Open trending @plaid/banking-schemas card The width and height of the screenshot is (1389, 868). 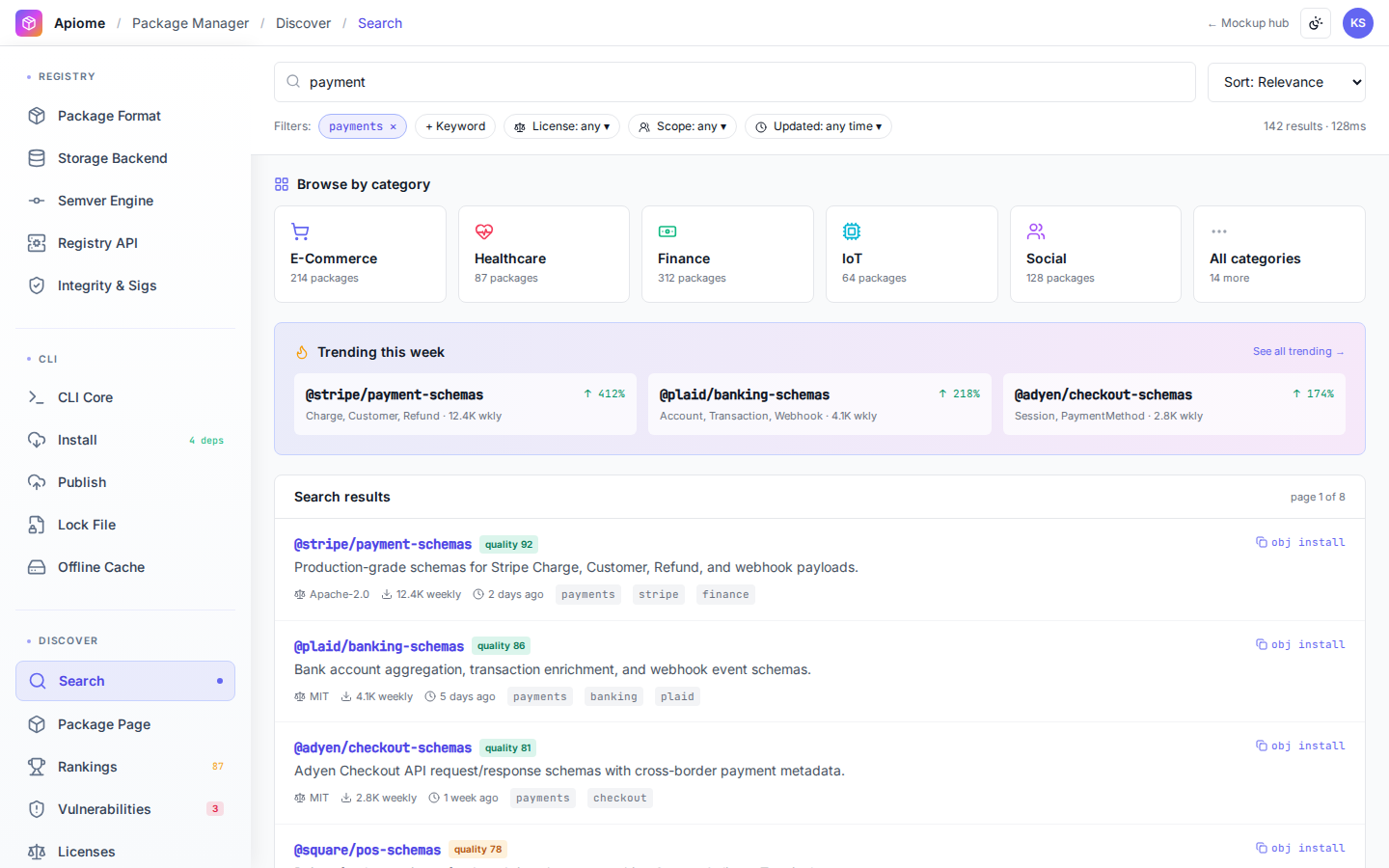(x=820, y=404)
